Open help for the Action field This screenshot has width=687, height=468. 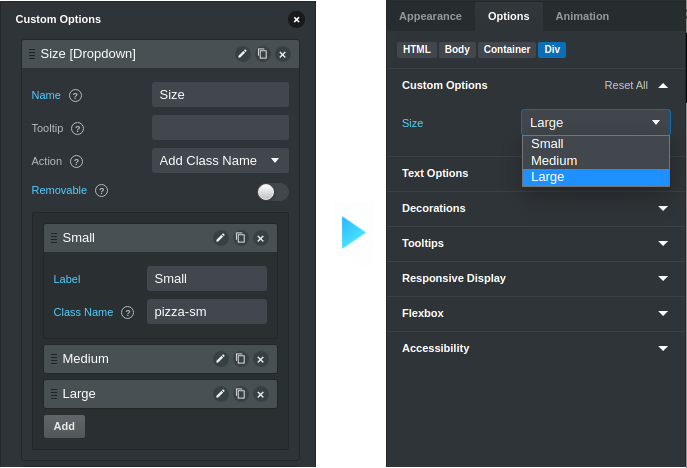click(76, 162)
